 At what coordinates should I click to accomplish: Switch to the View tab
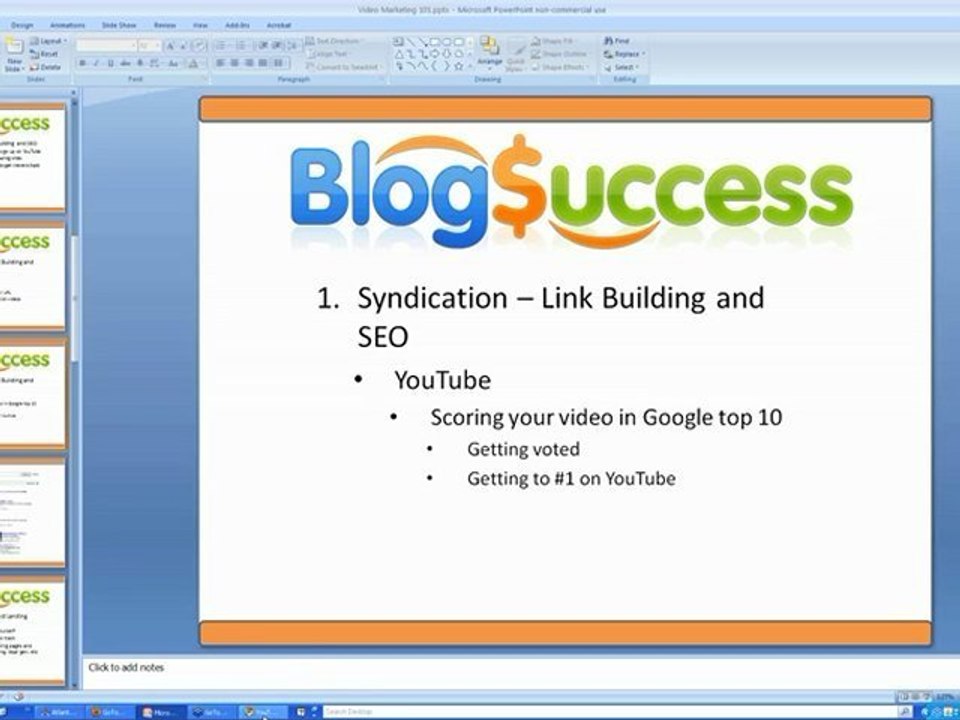(200, 25)
